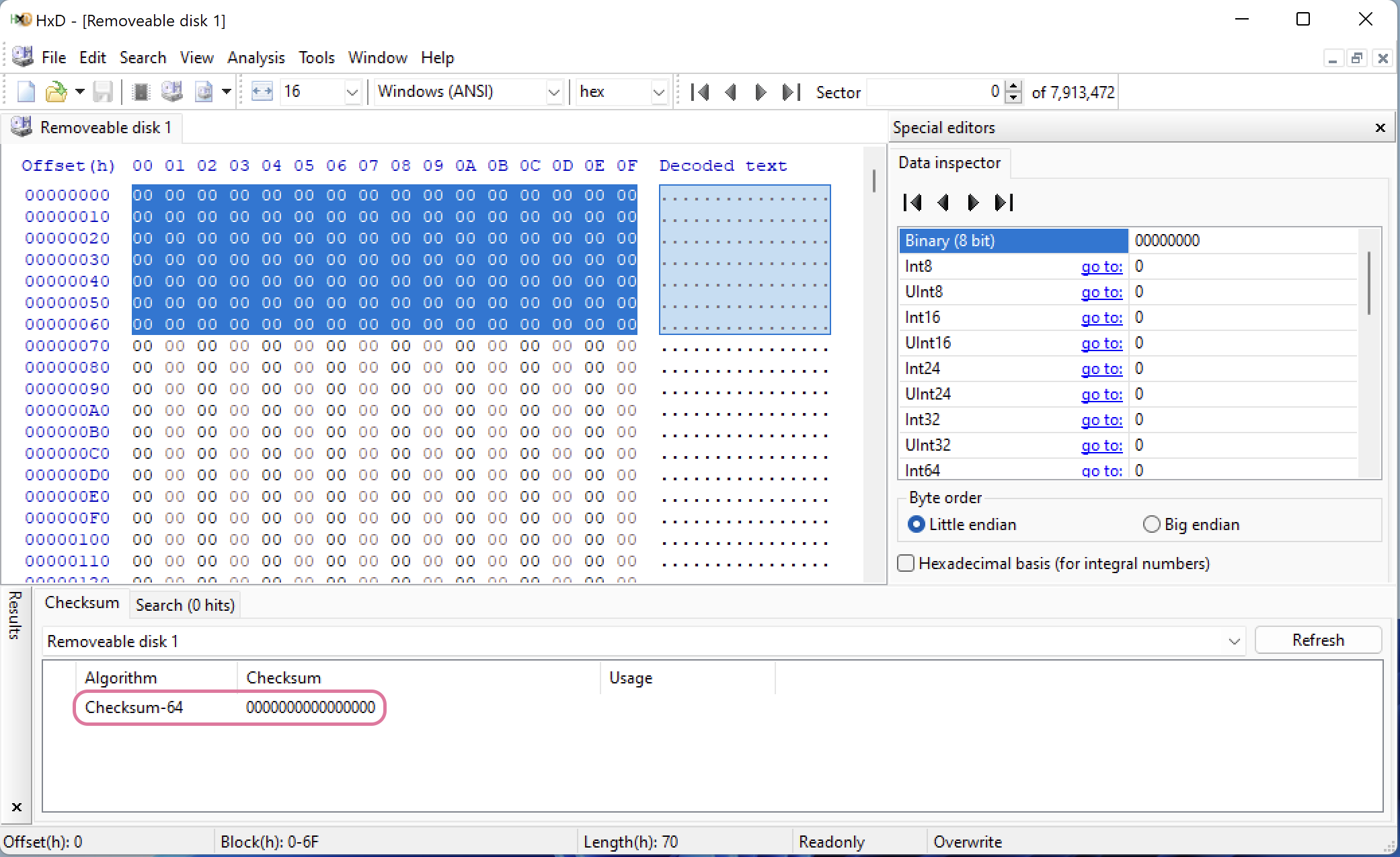Open the Help menu
This screenshot has height=857, width=1400.
[x=437, y=58]
